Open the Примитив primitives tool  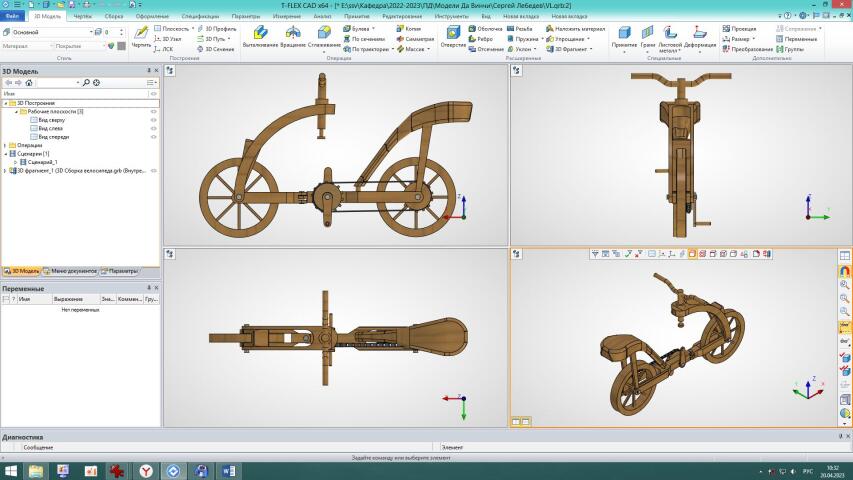[624, 38]
